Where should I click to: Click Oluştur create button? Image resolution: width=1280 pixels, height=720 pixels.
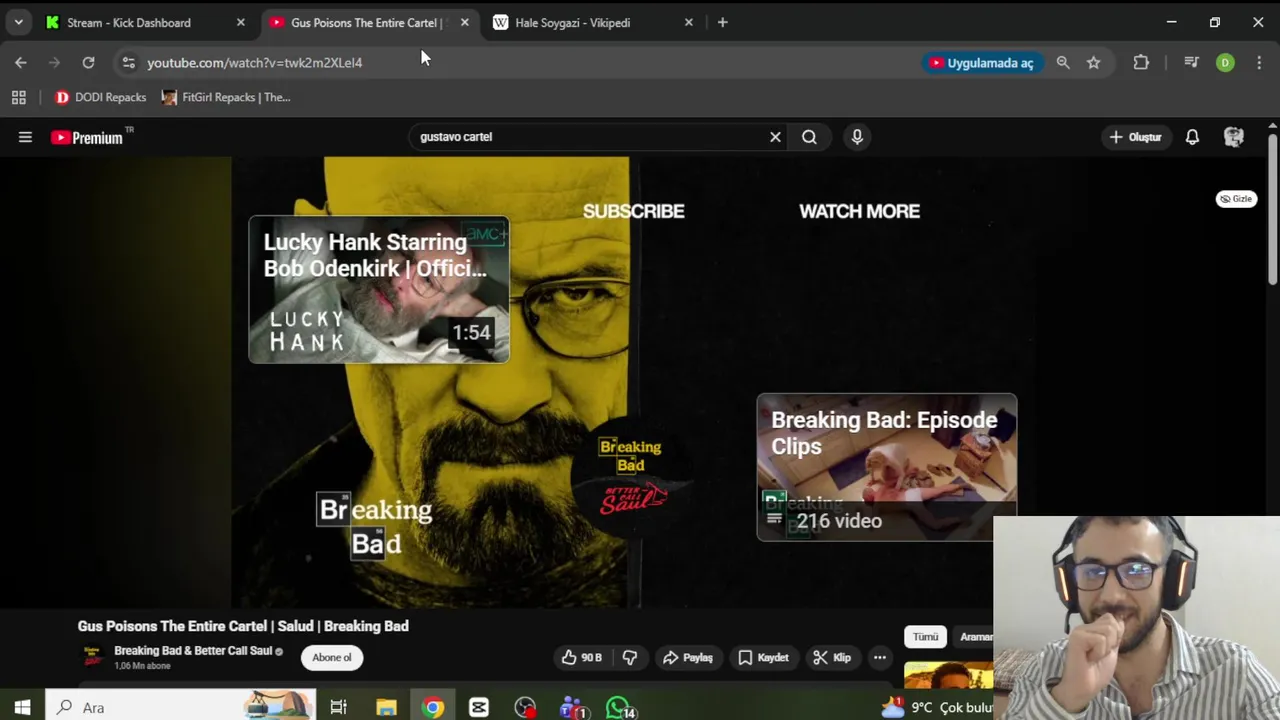1135,137
